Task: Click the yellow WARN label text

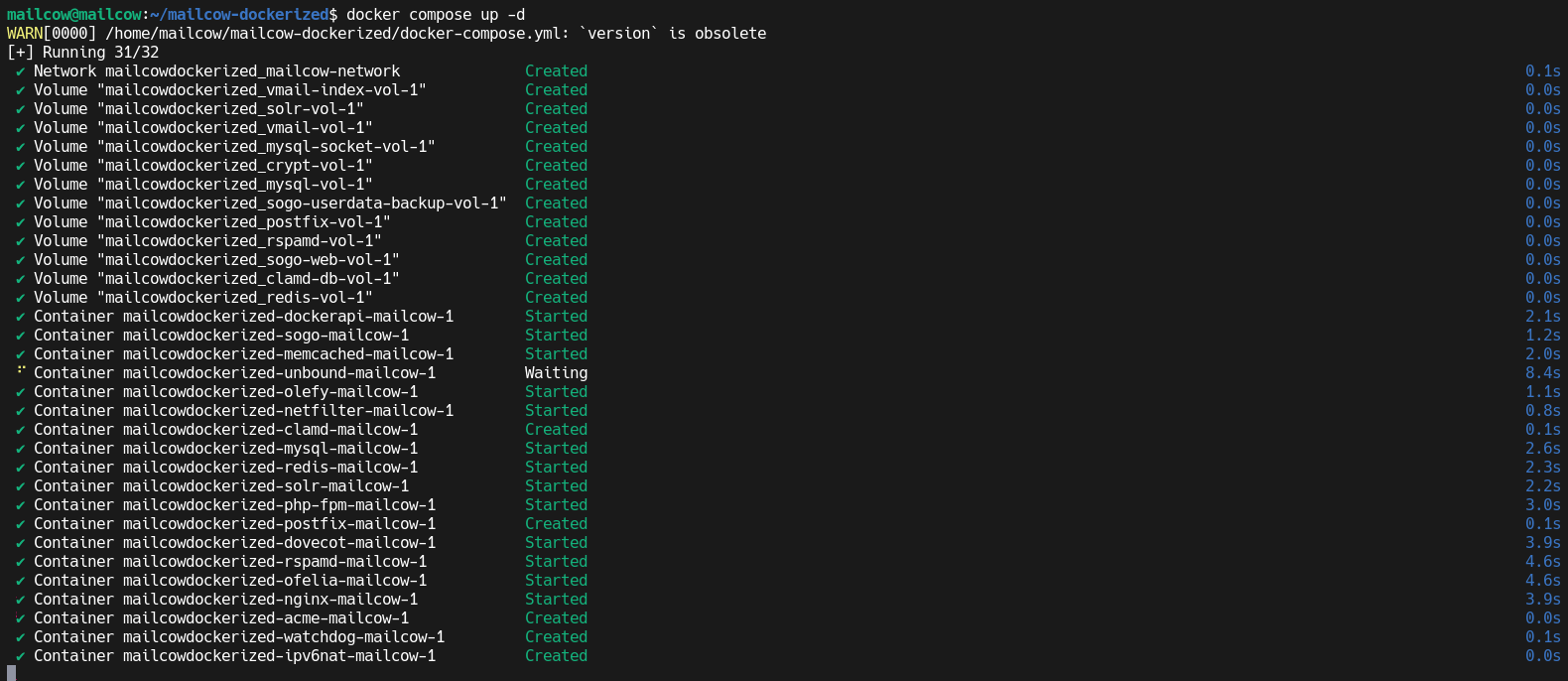Action: click(x=25, y=34)
